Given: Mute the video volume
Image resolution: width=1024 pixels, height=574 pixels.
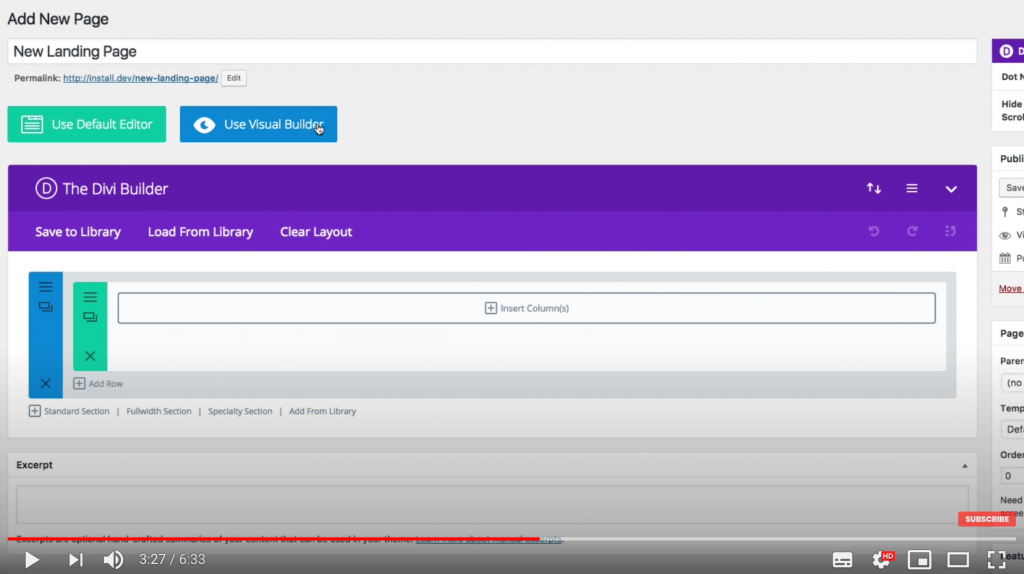Looking at the screenshot, I should point(113,560).
